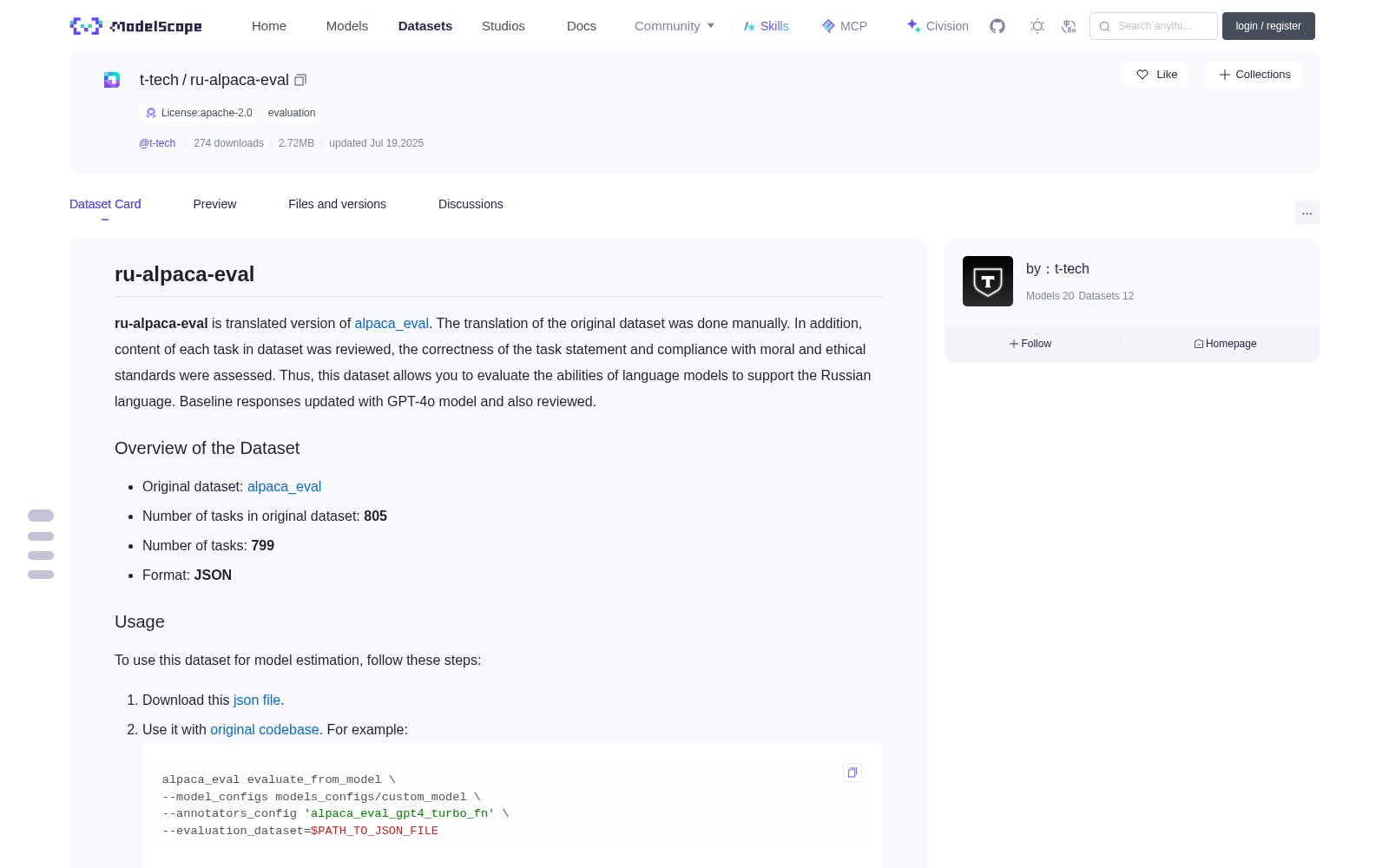Viewport: 1389px width, 868px height.
Task: Click the License:apache-2.0 tag
Action: point(199,113)
